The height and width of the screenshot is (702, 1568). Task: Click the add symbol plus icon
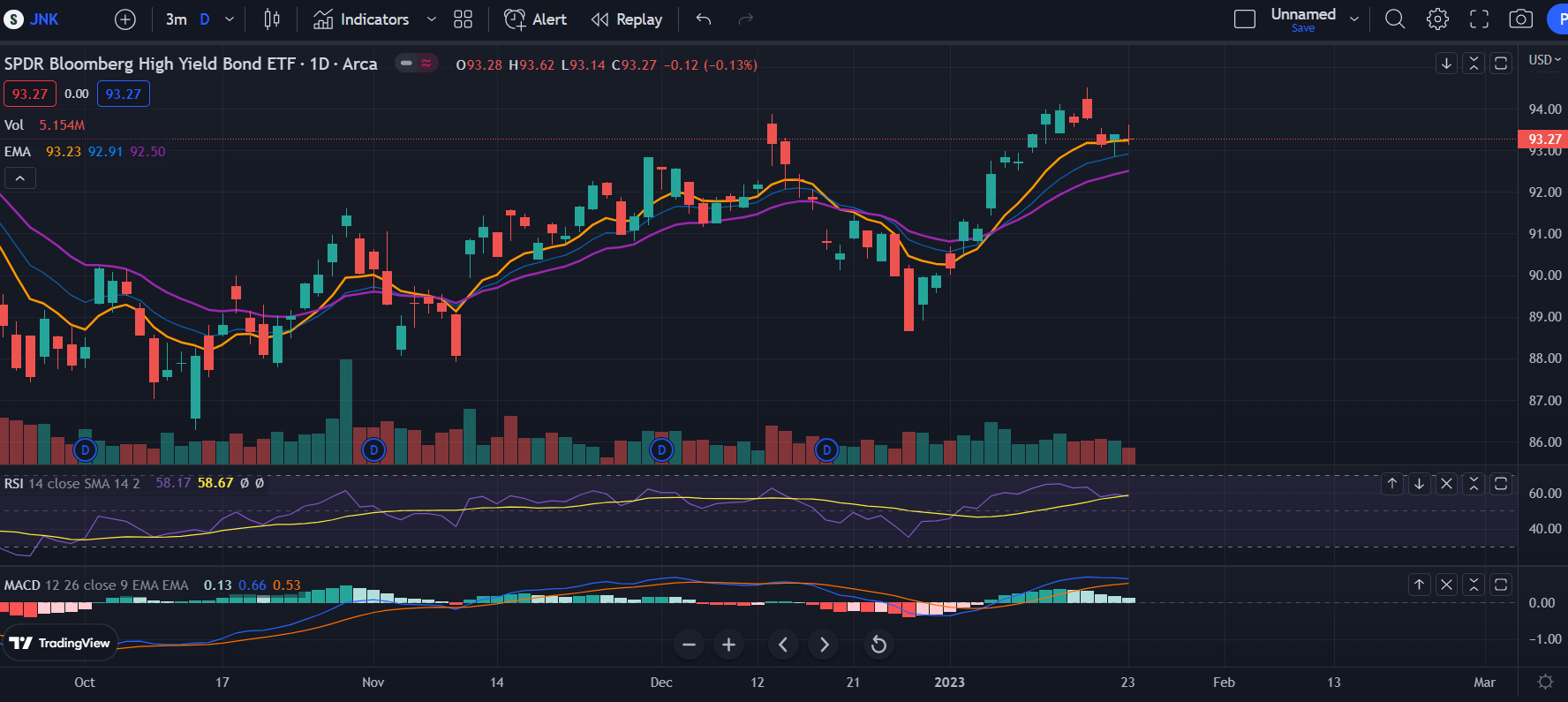tap(125, 19)
